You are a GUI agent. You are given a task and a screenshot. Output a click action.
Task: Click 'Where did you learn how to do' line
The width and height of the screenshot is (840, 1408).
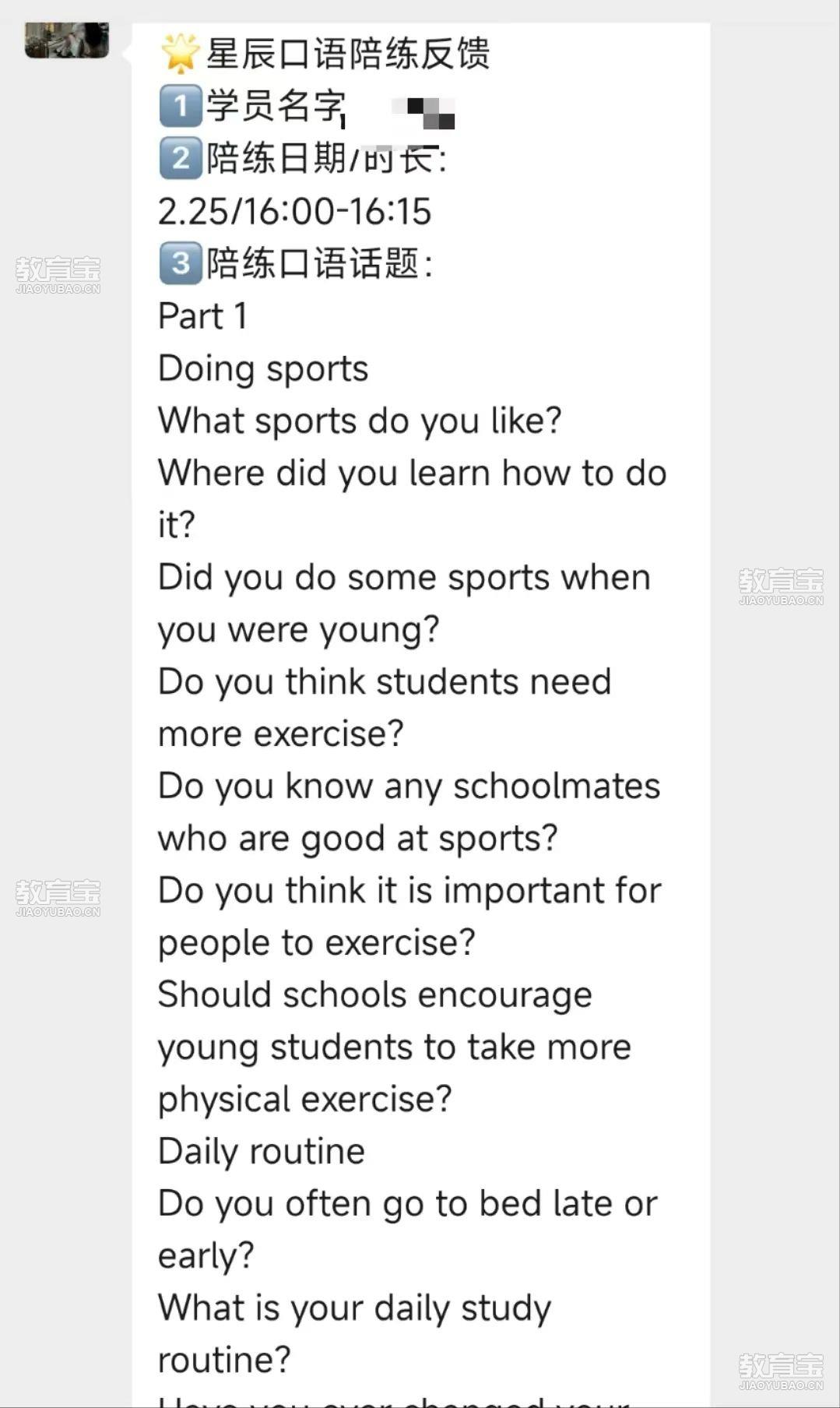(413, 473)
